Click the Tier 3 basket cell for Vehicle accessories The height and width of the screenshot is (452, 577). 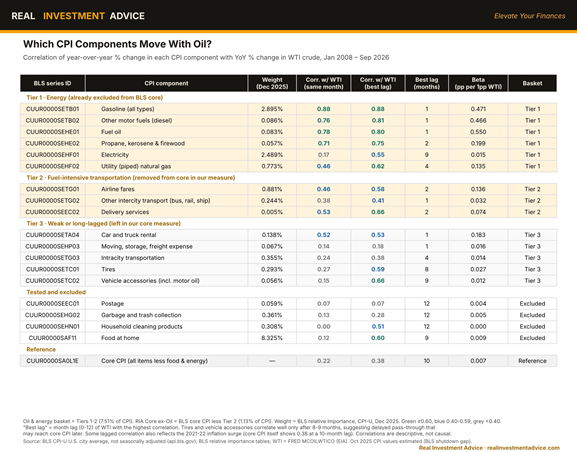[532, 280]
